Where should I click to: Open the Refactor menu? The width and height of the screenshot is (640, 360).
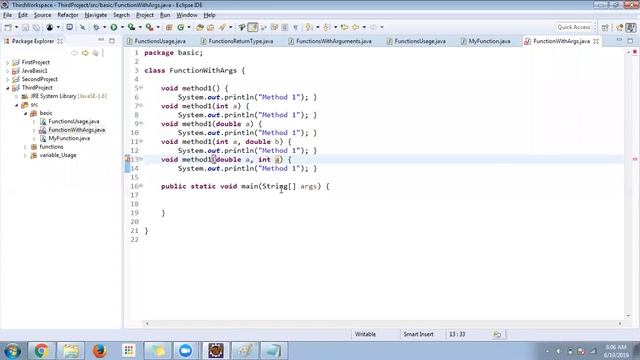click(x=68, y=15)
